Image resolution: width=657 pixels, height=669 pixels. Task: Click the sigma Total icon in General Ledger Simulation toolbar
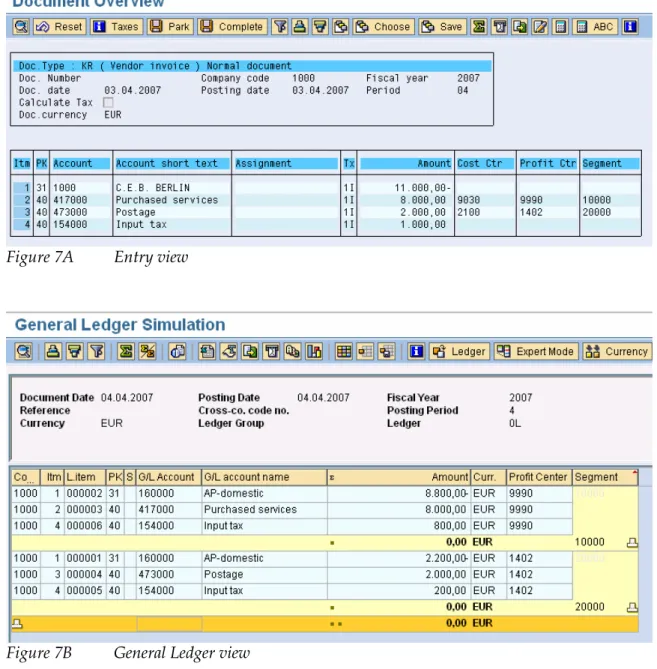point(126,352)
